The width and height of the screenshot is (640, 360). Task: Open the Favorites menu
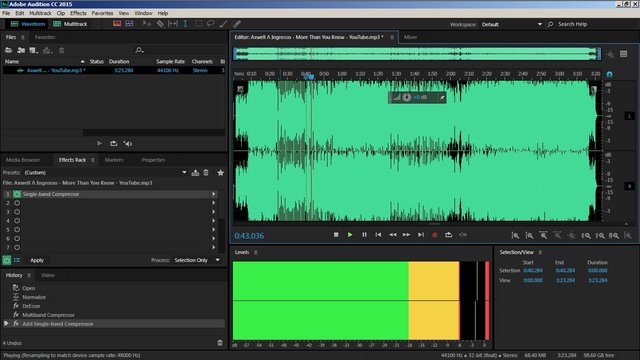[102, 13]
